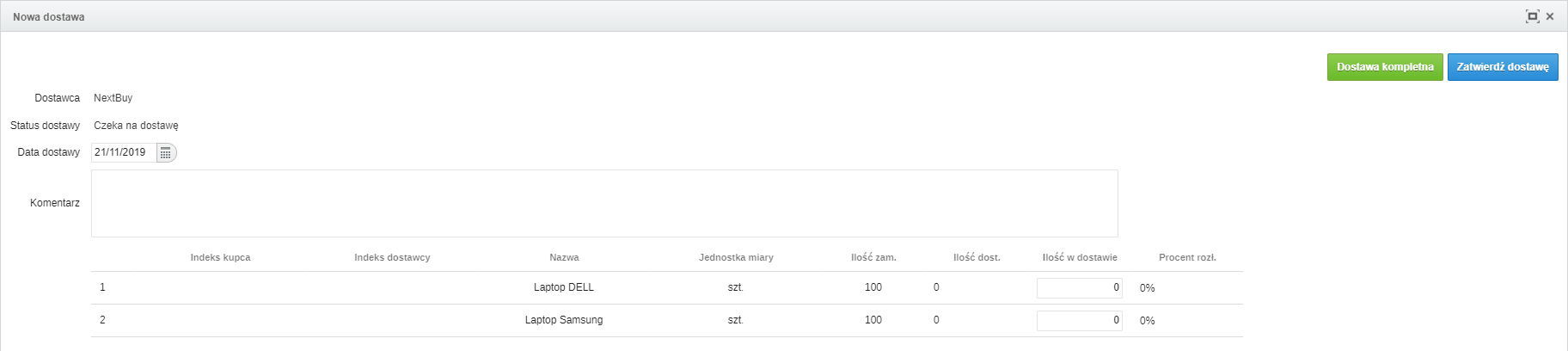1568x351 pixels.
Task: Click the Ilość zam. column header
Action: tap(873, 257)
